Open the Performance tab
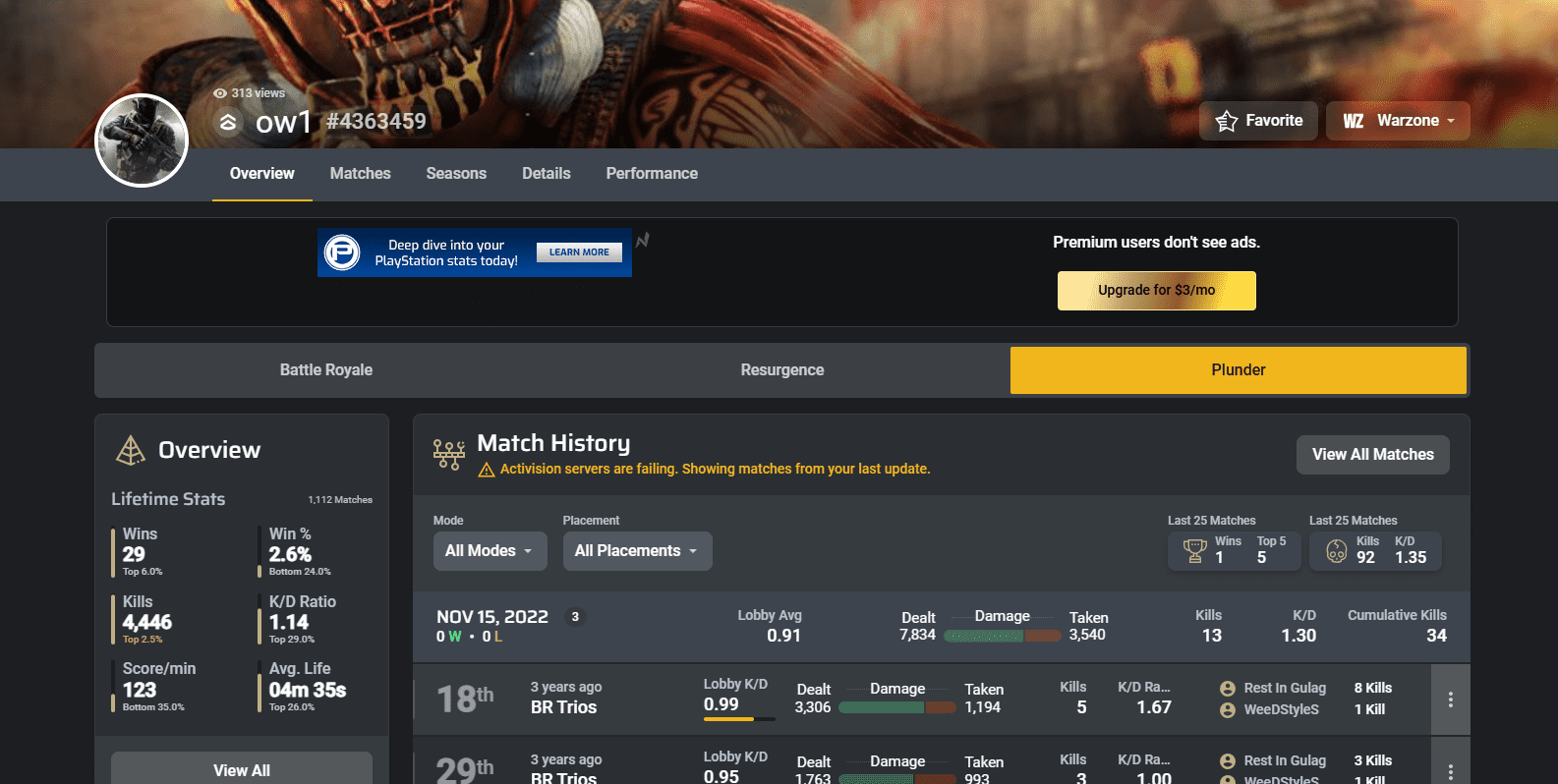 click(651, 174)
